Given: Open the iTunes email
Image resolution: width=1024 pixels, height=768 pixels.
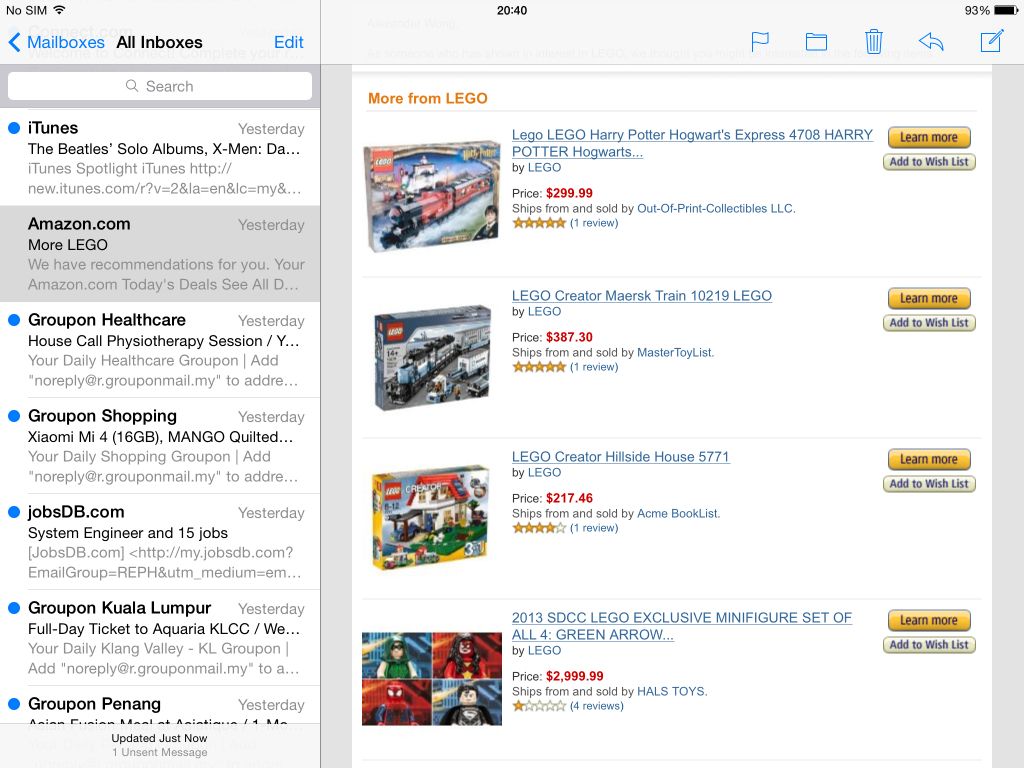Looking at the screenshot, I should point(160,158).
